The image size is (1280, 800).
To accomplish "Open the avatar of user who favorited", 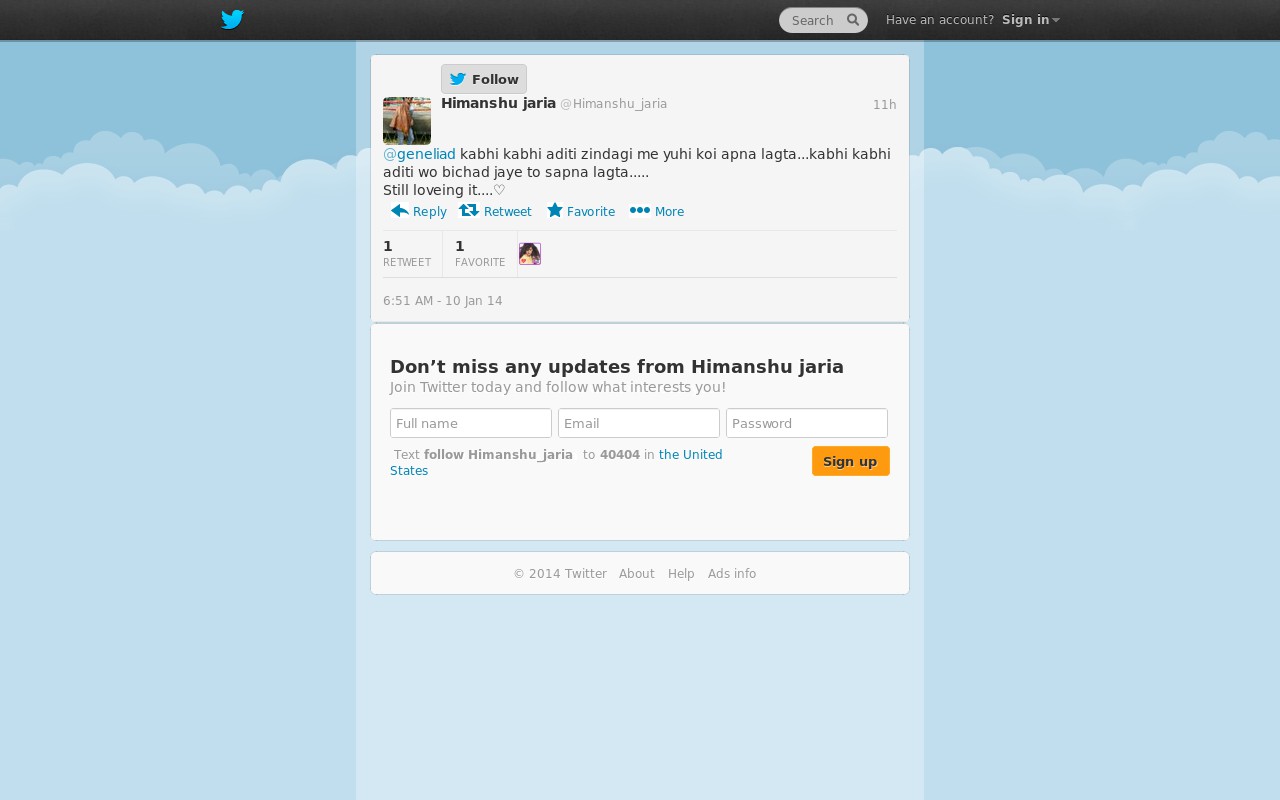I will pyautogui.click(x=530, y=254).
